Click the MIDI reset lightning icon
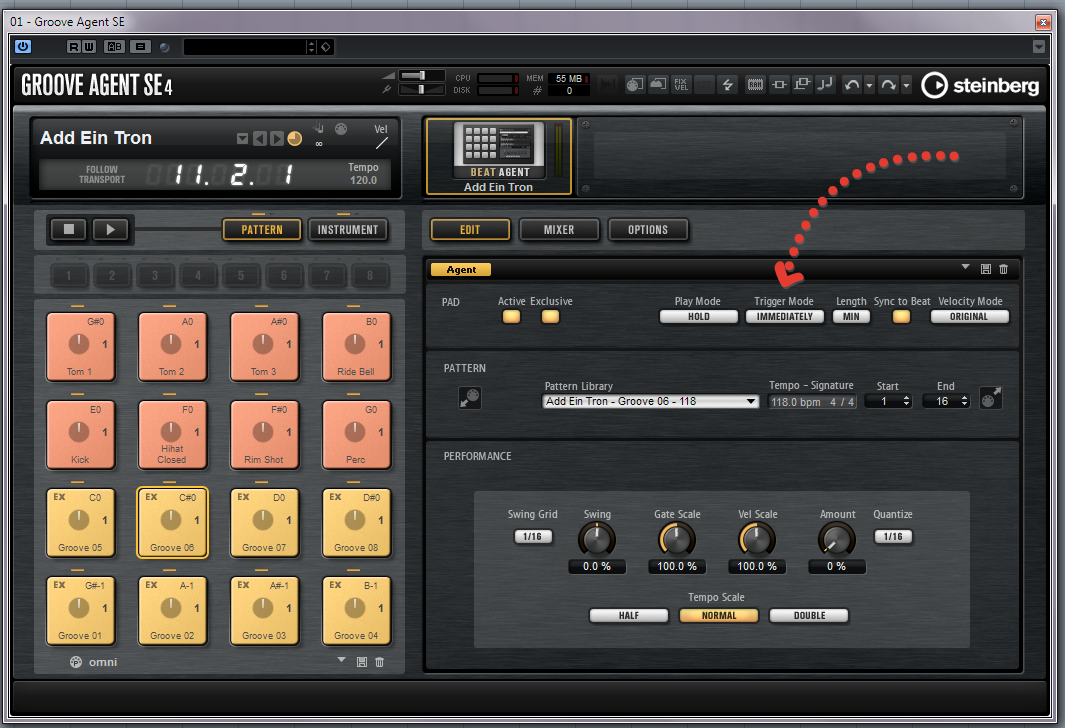This screenshot has width=1065, height=728. coord(727,85)
